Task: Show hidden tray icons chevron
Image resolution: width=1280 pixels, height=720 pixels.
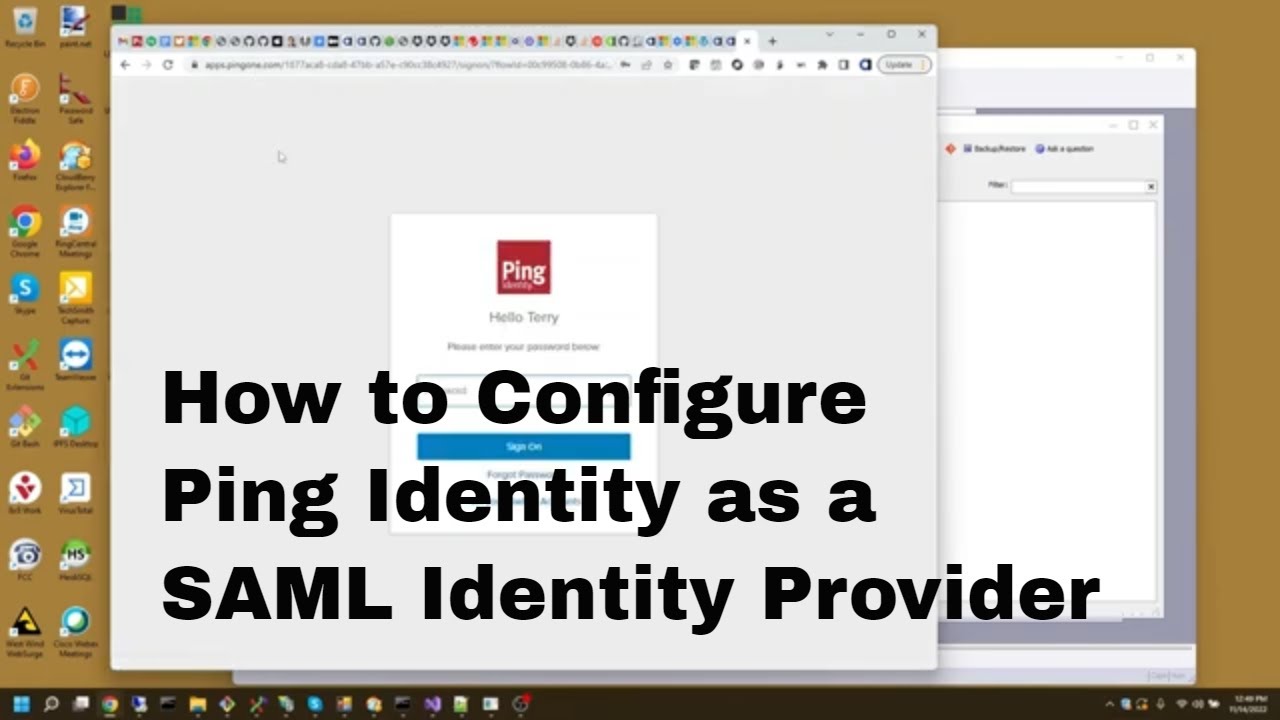Action: (x=1109, y=704)
